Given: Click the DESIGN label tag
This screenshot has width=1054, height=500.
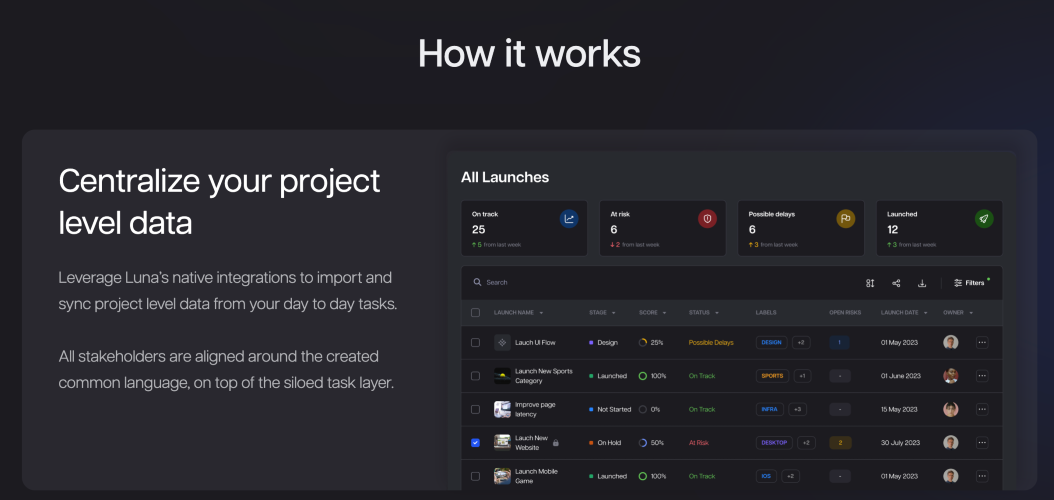Looking at the screenshot, I should [772, 342].
